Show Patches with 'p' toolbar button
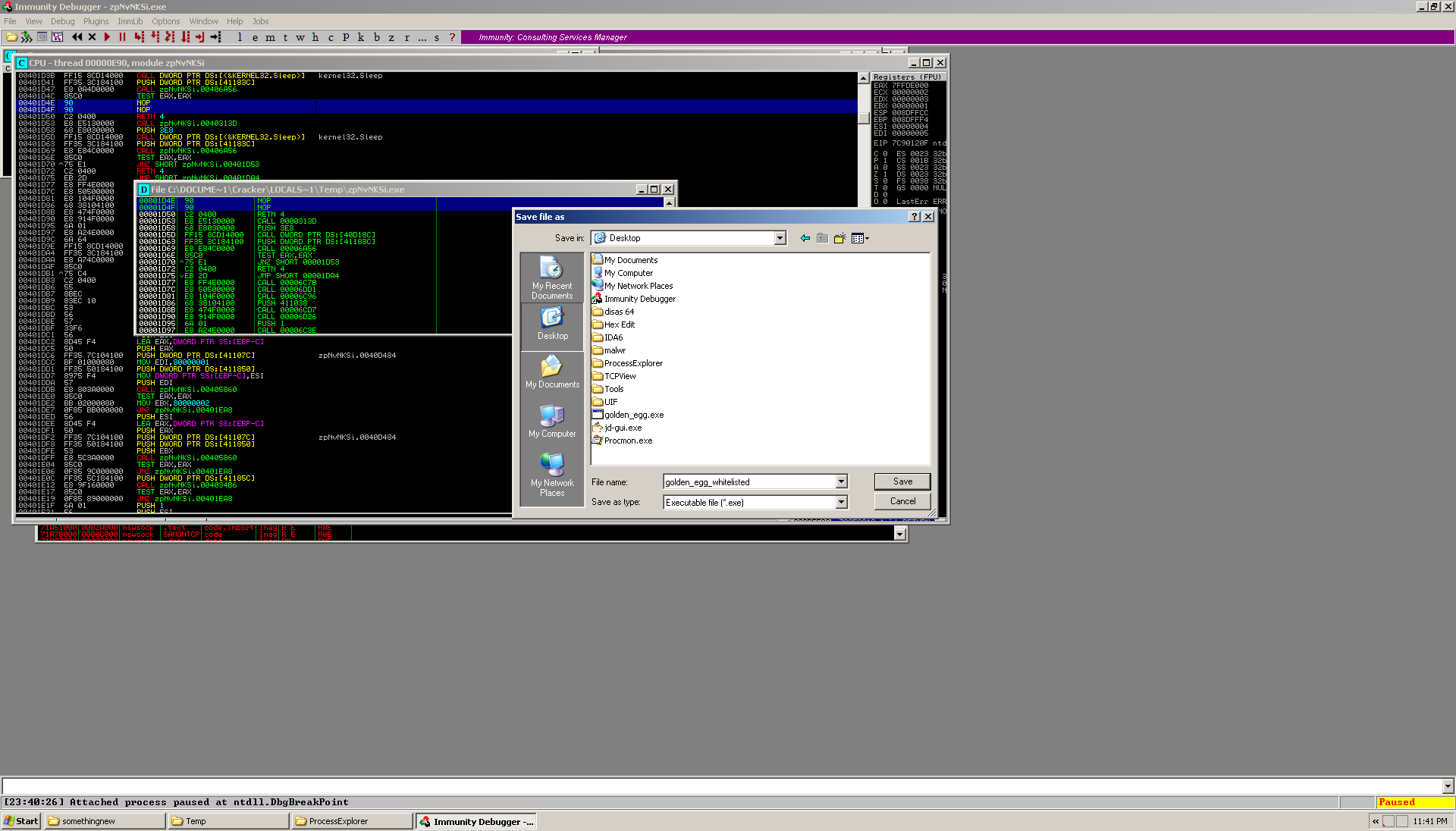 tap(346, 36)
